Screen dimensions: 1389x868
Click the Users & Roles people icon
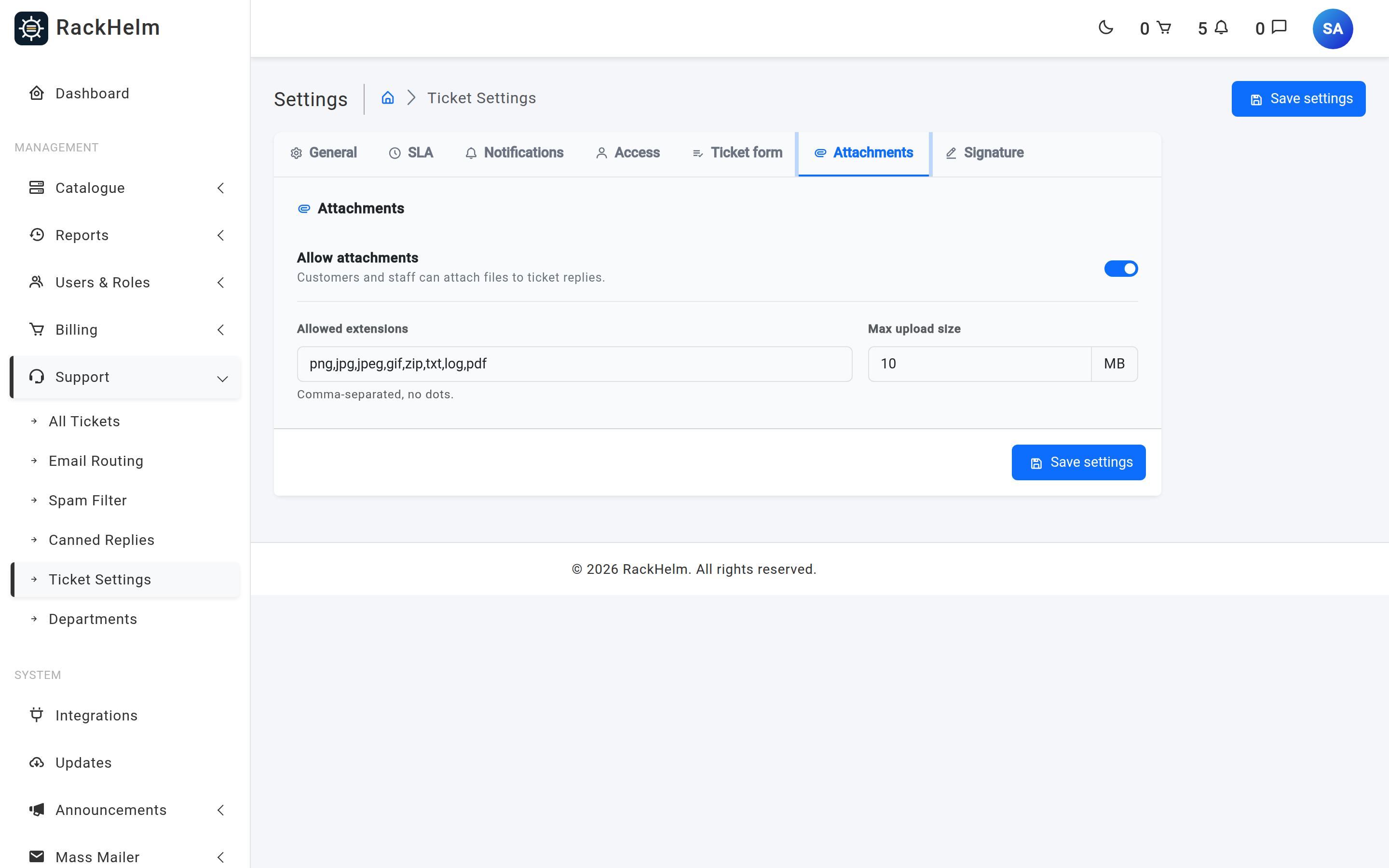[37, 282]
